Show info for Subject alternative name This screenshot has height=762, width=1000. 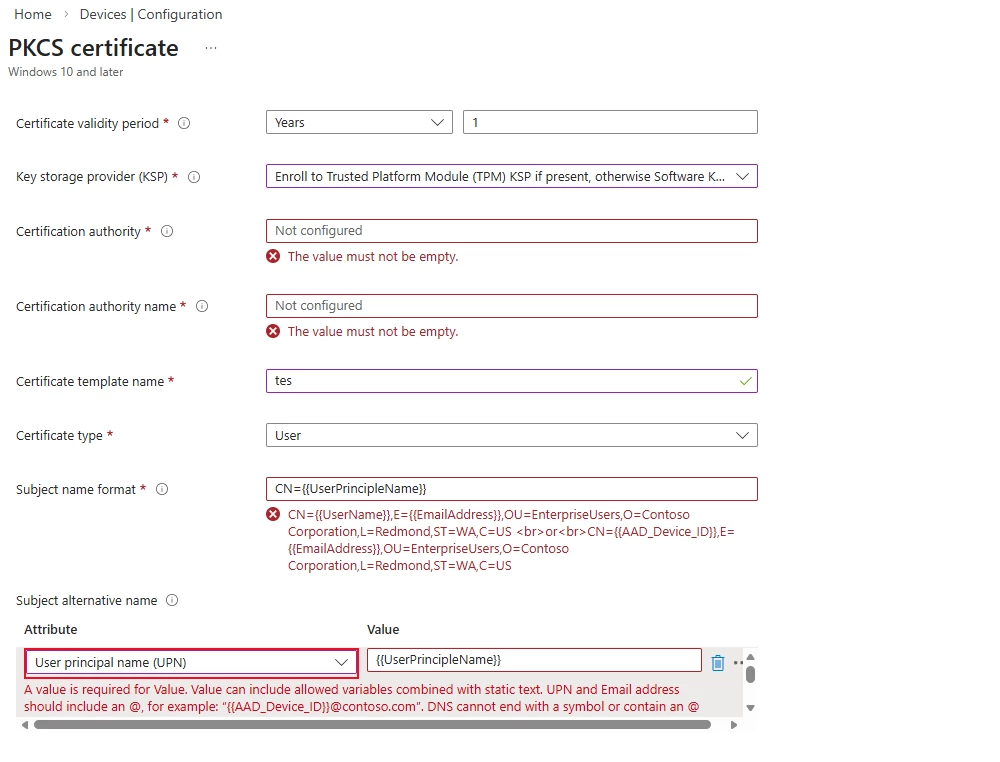pyautogui.click(x=172, y=600)
